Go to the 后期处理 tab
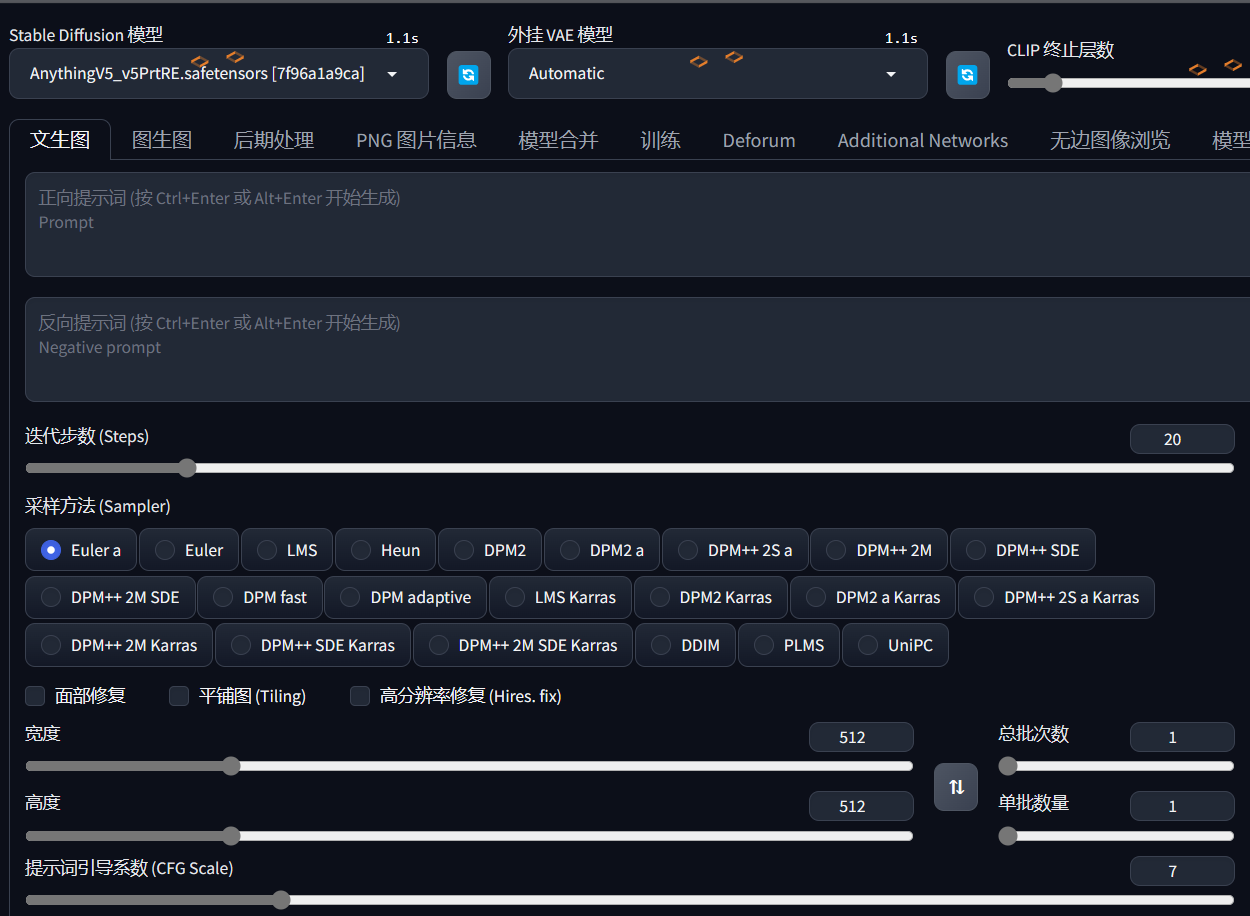 click(274, 140)
